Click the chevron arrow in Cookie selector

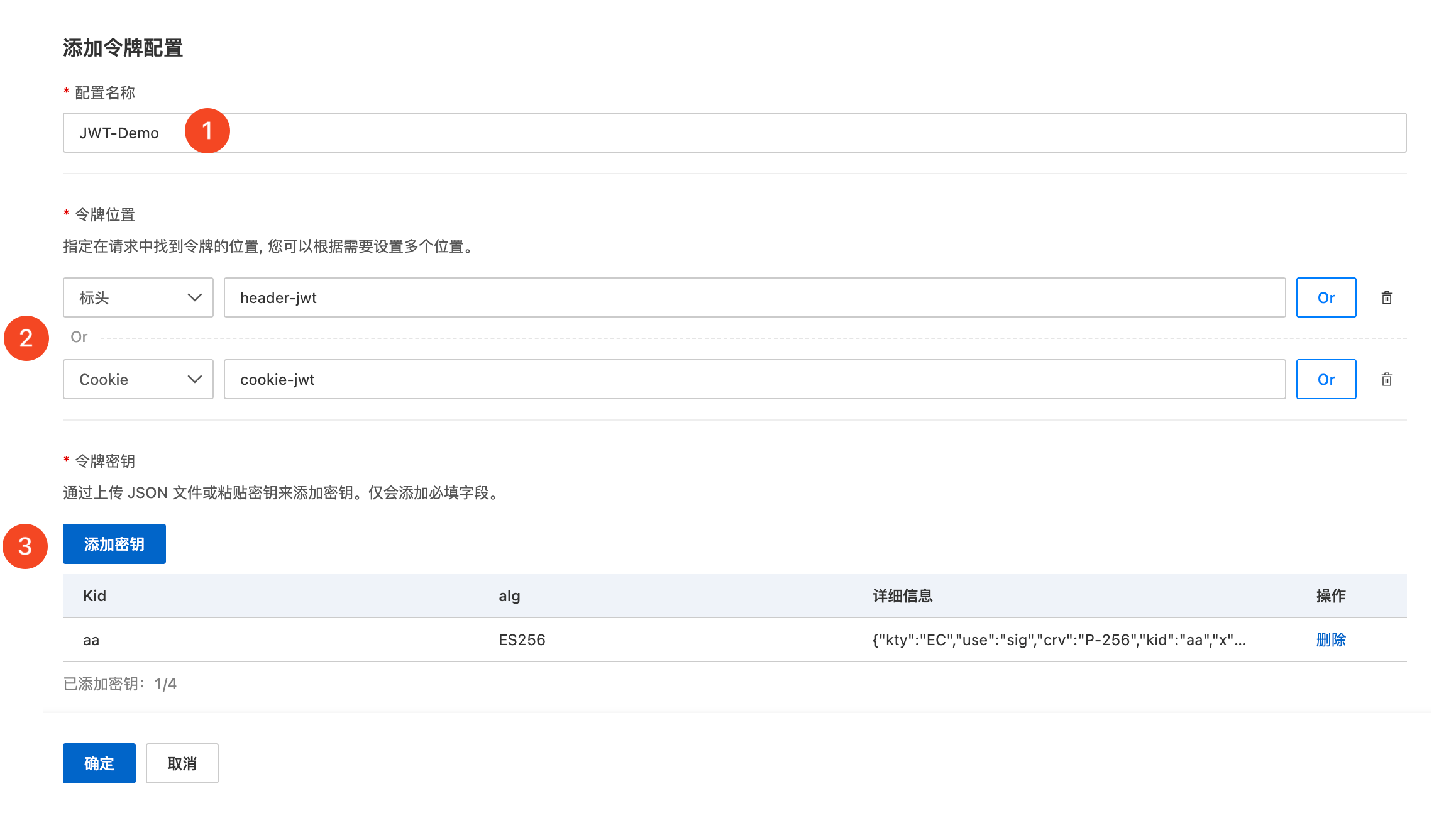click(194, 379)
